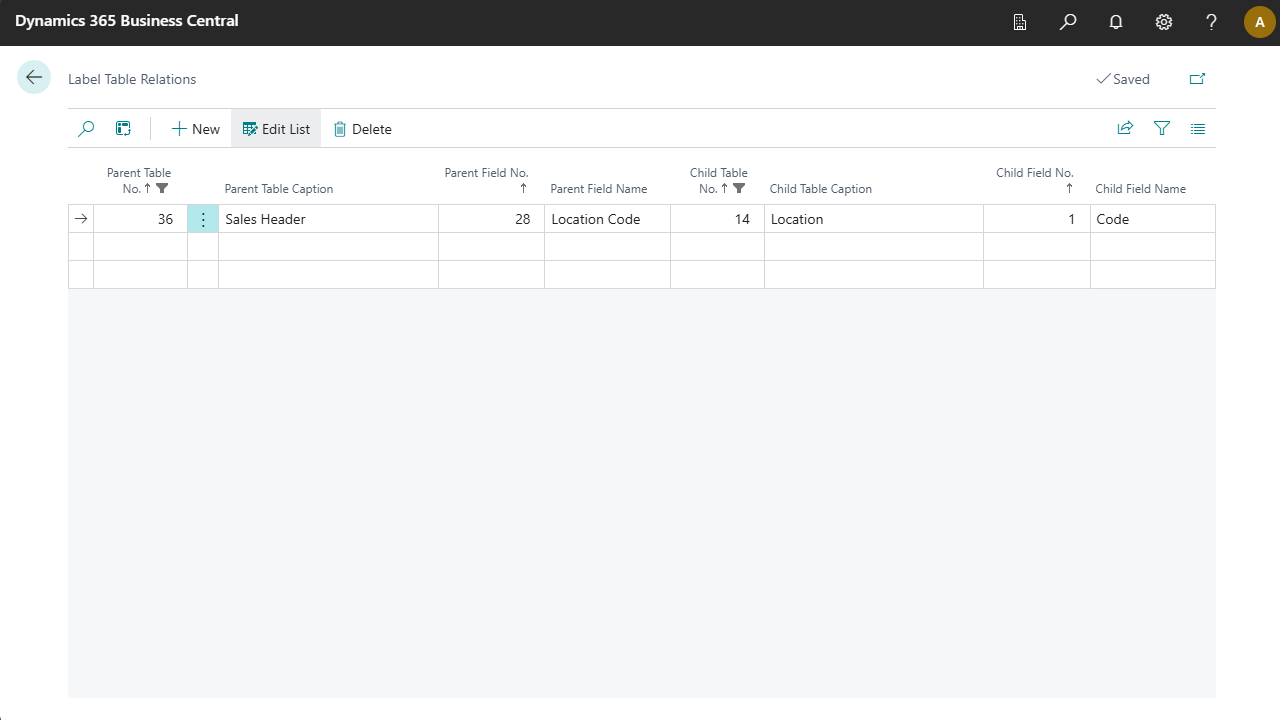The height and width of the screenshot is (720, 1280).
Task: Click the back arrow button
Action: [34, 78]
